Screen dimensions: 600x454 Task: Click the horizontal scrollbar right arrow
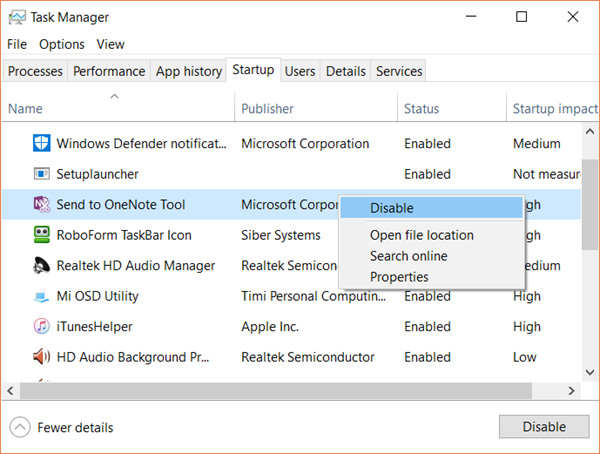click(x=572, y=391)
